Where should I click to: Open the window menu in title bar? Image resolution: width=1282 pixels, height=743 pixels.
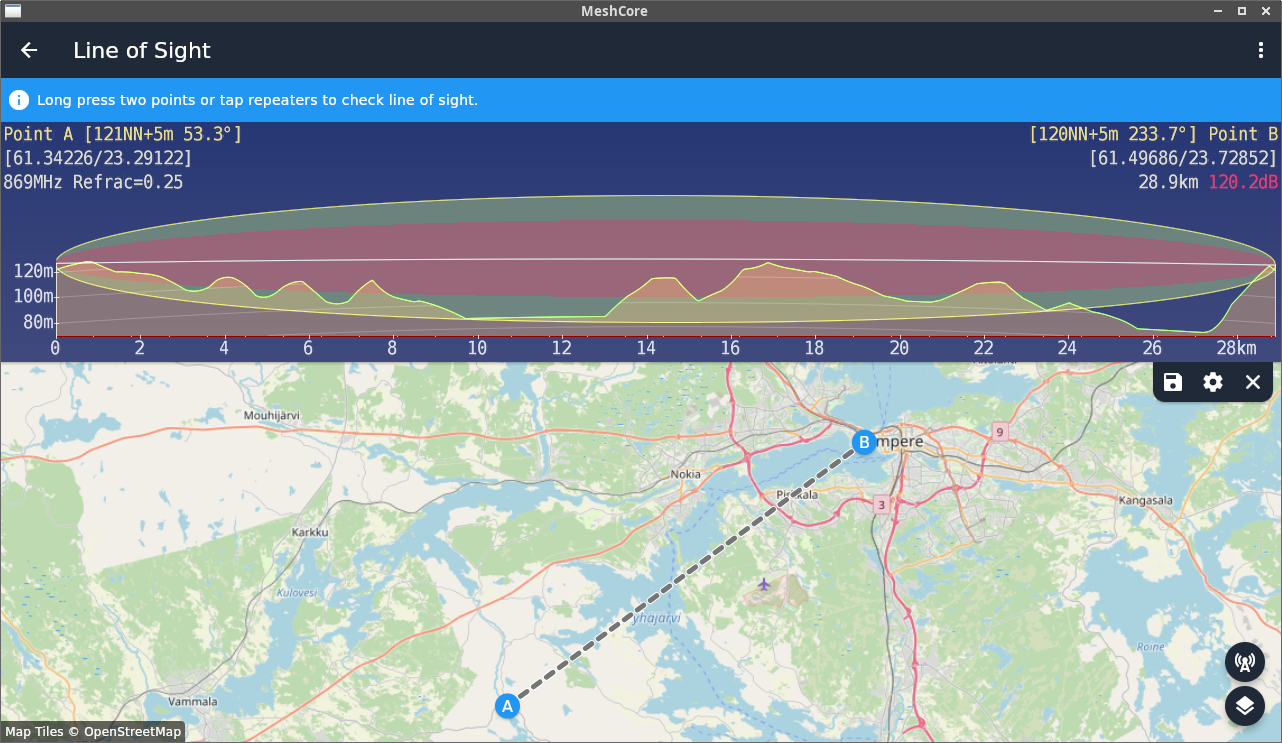point(13,11)
